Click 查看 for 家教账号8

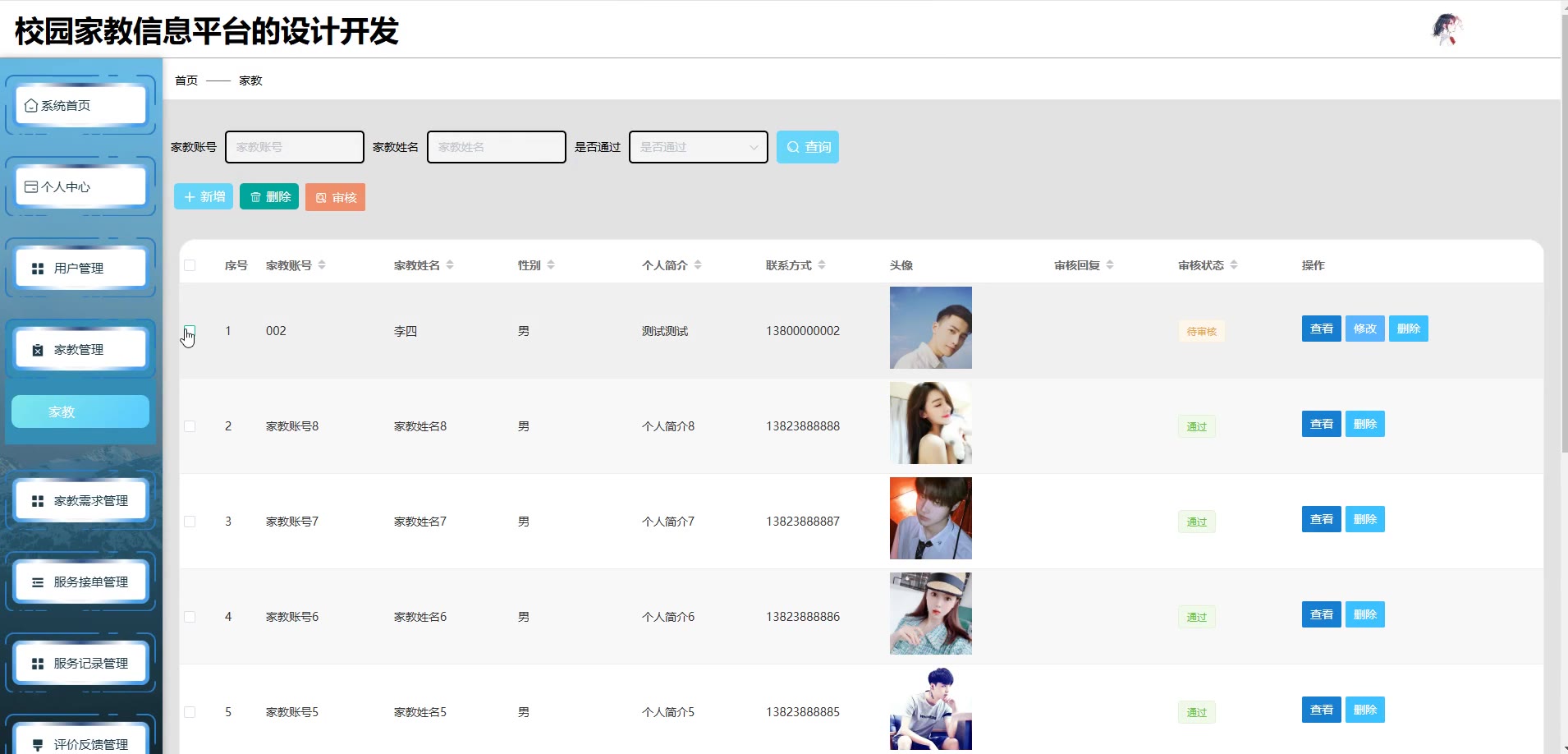click(1322, 424)
